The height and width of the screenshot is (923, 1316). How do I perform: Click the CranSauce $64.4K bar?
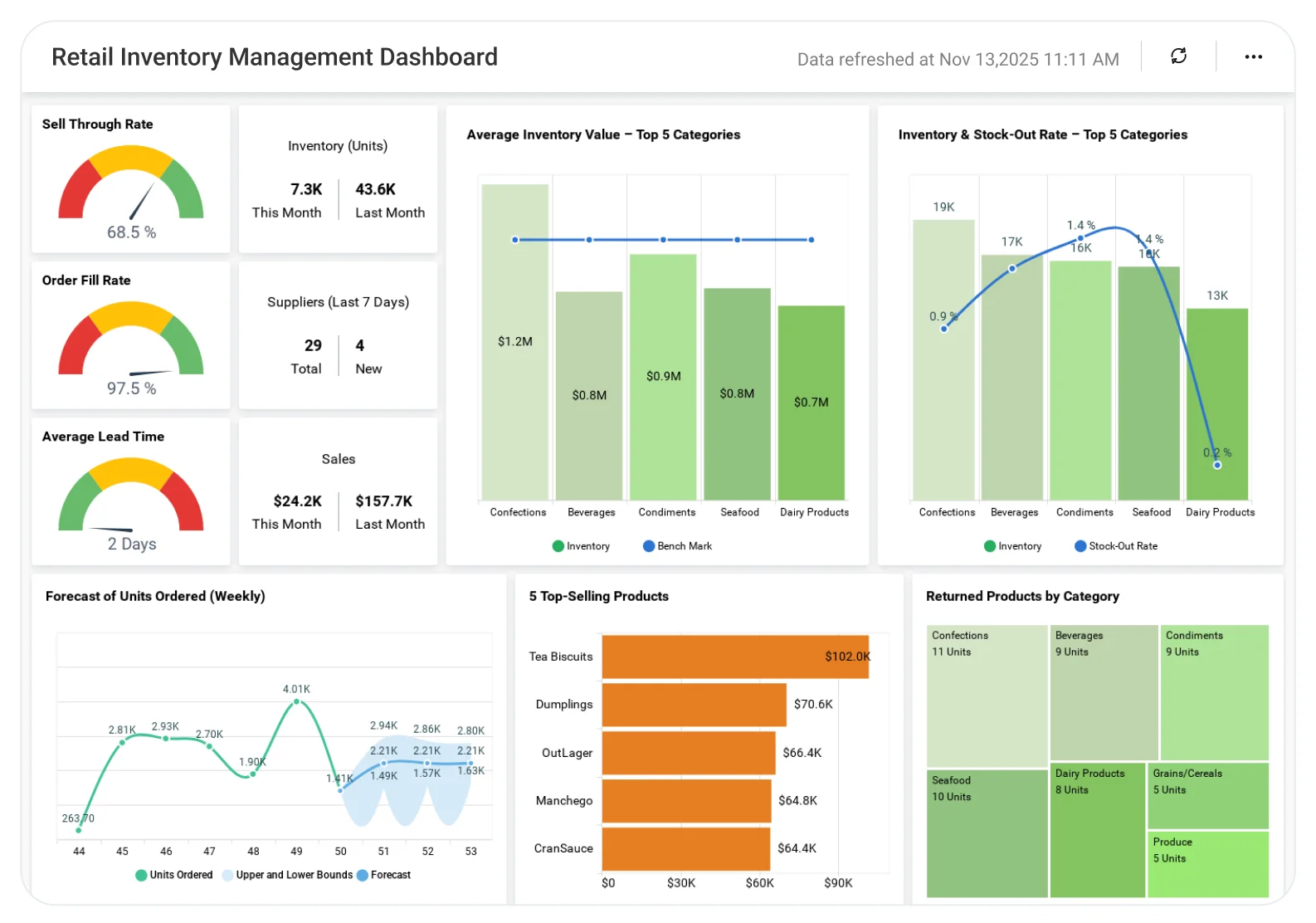[686, 849]
